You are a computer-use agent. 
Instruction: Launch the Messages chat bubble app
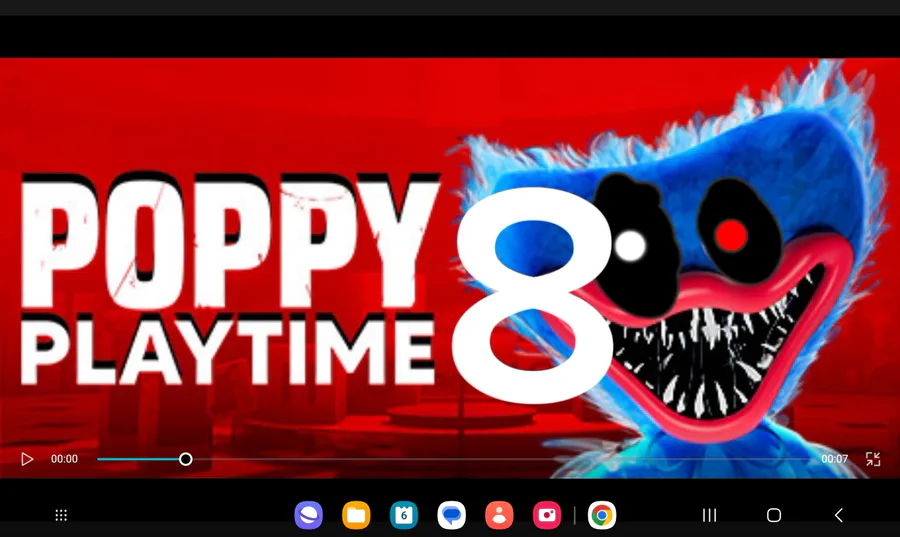tap(452, 515)
